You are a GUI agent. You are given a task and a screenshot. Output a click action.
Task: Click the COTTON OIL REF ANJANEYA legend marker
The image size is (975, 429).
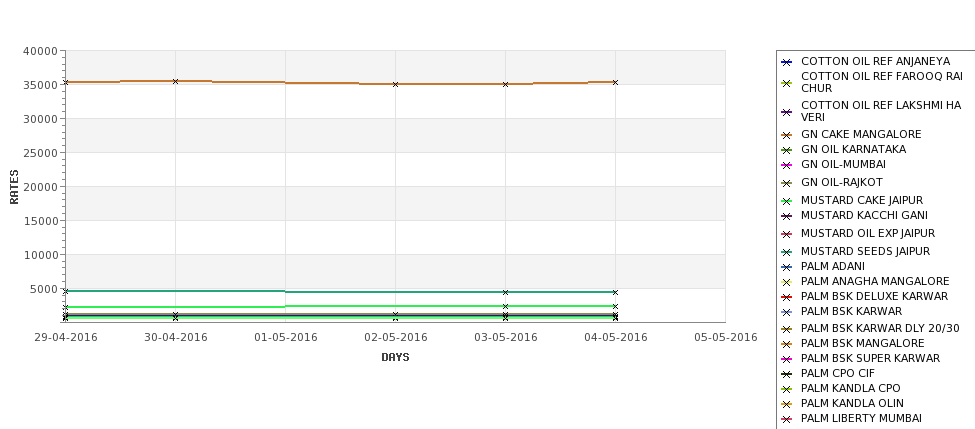pyautogui.click(x=787, y=62)
